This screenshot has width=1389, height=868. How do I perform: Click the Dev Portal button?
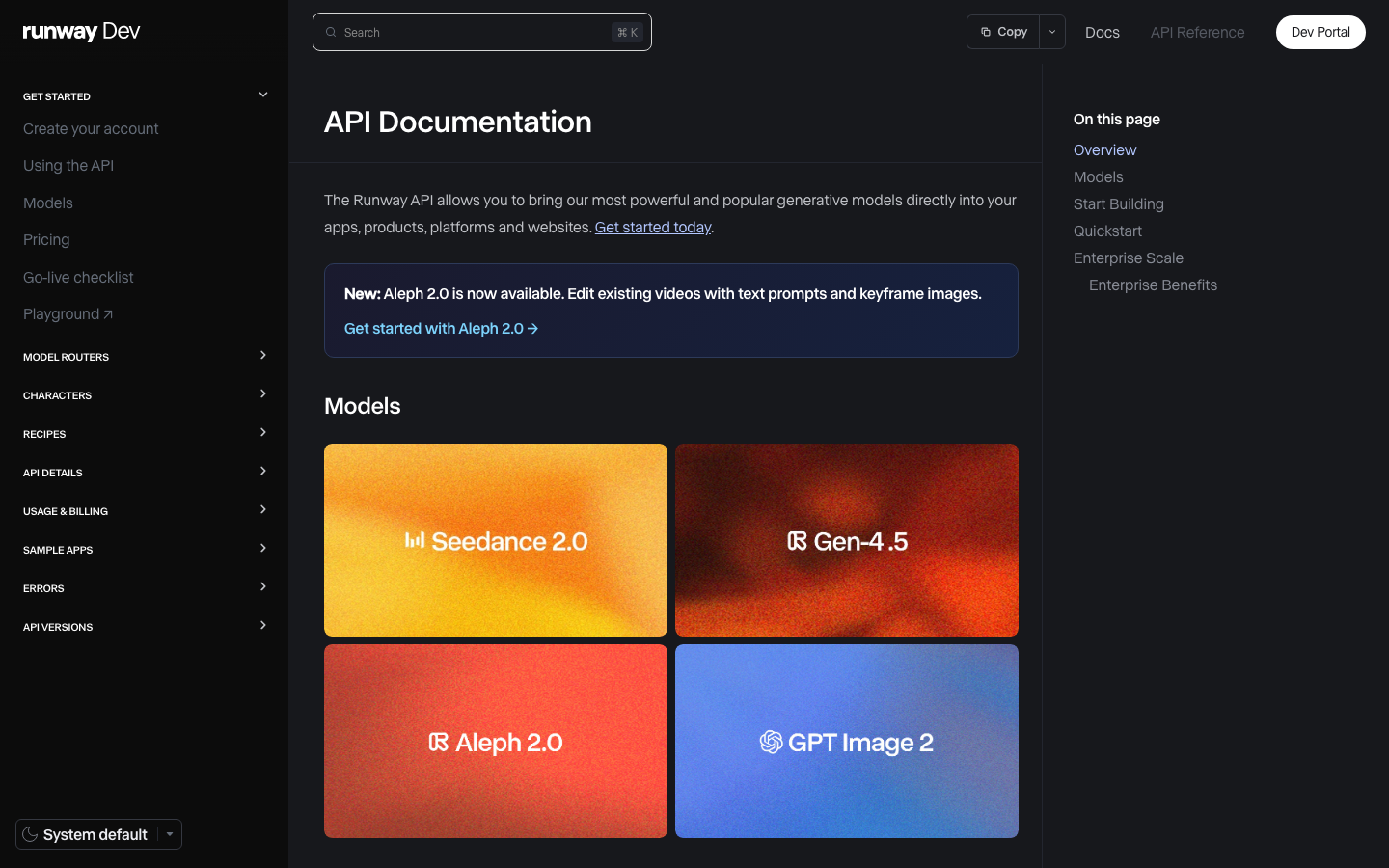(1321, 32)
